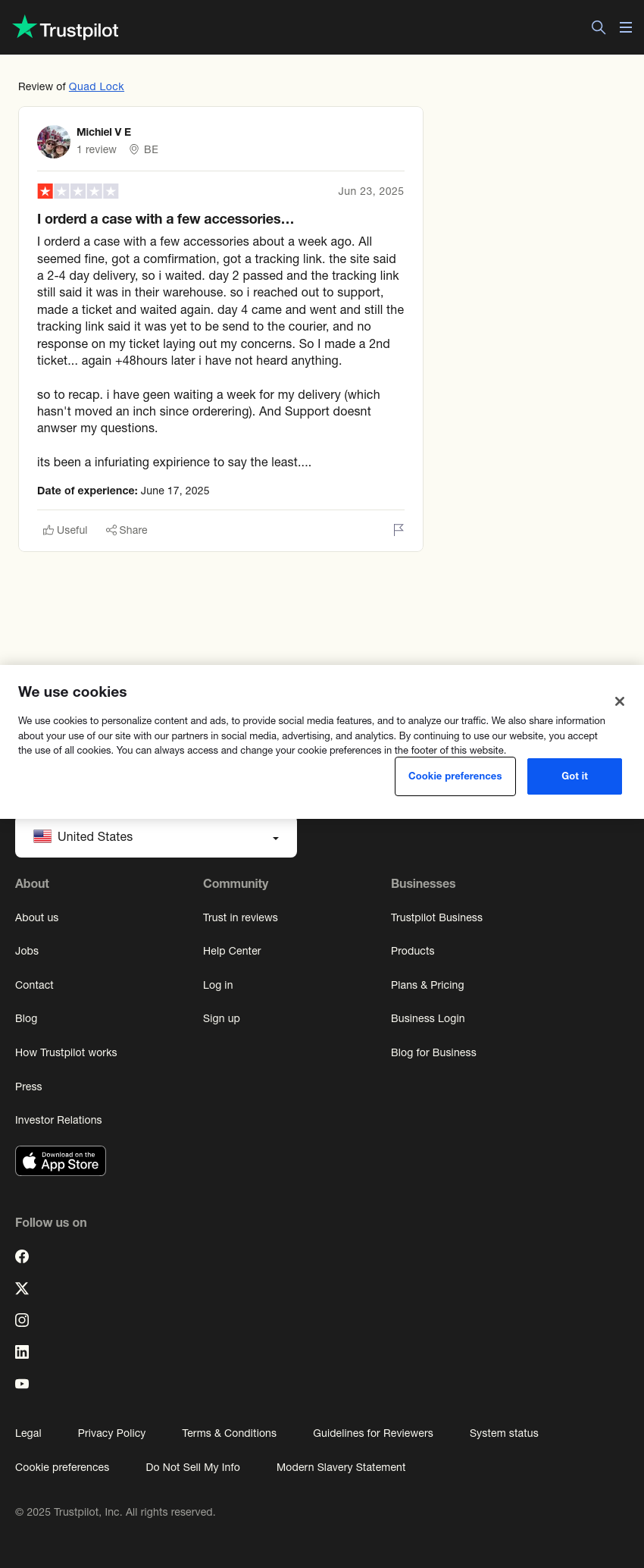Open How Trustpilot works

66,1052
